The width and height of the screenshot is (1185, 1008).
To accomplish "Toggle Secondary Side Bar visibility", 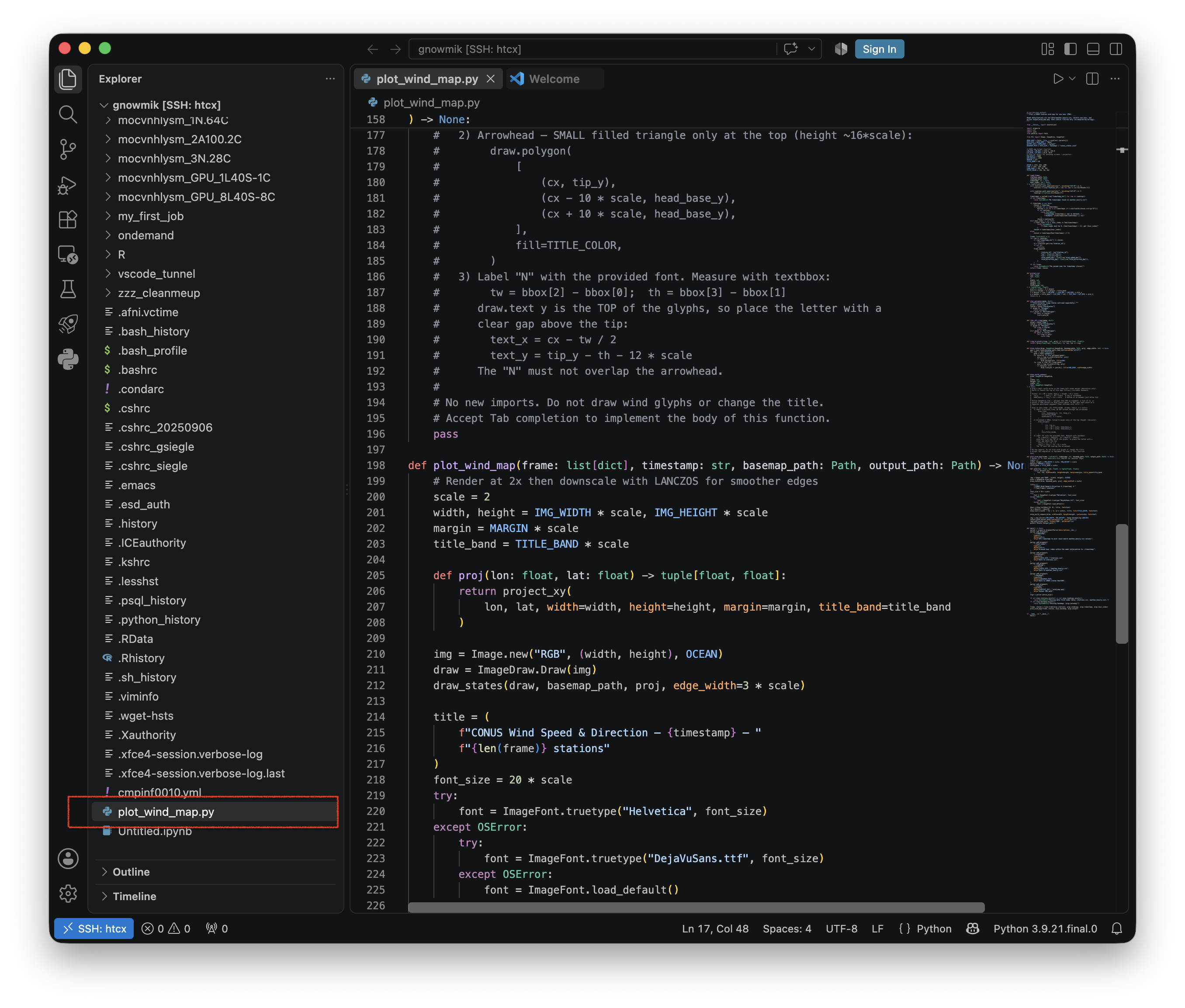I will pos(1116,49).
